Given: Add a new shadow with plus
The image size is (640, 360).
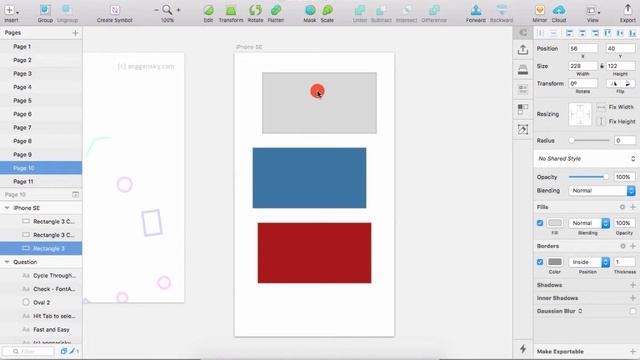Looking at the screenshot, I should click(633, 285).
